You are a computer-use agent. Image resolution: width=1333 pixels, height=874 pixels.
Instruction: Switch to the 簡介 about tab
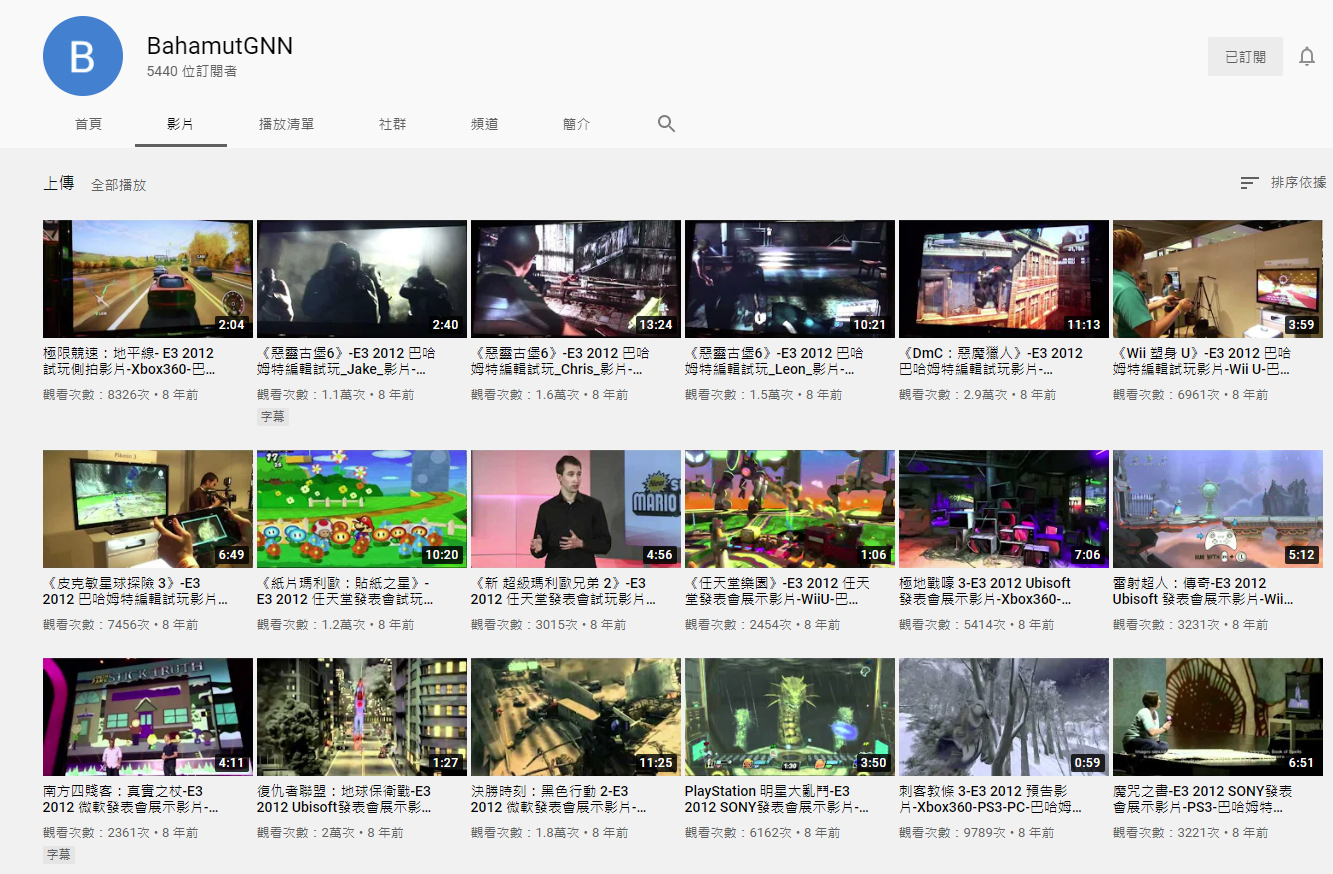576,124
